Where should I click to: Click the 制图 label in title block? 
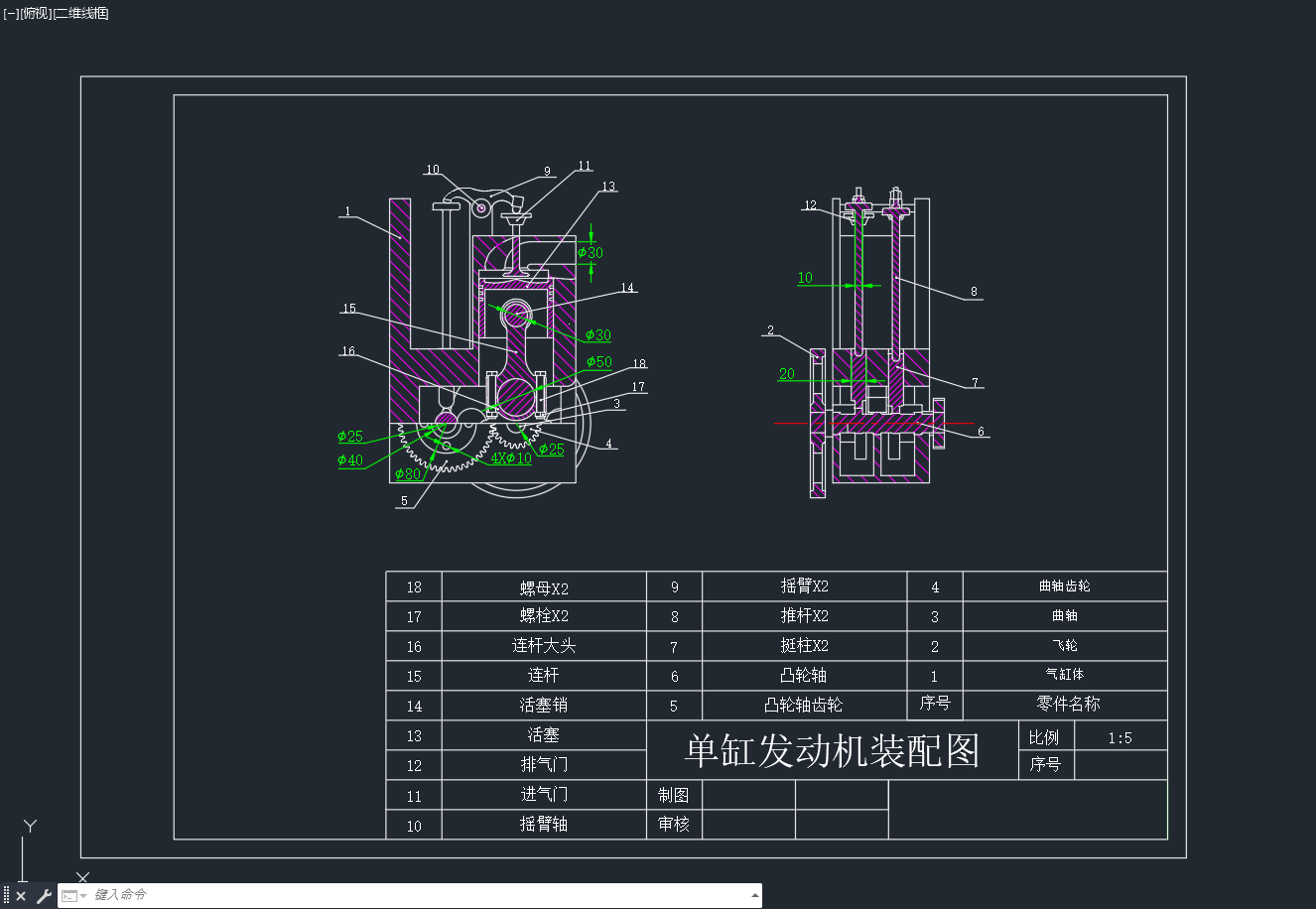point(674,795)
